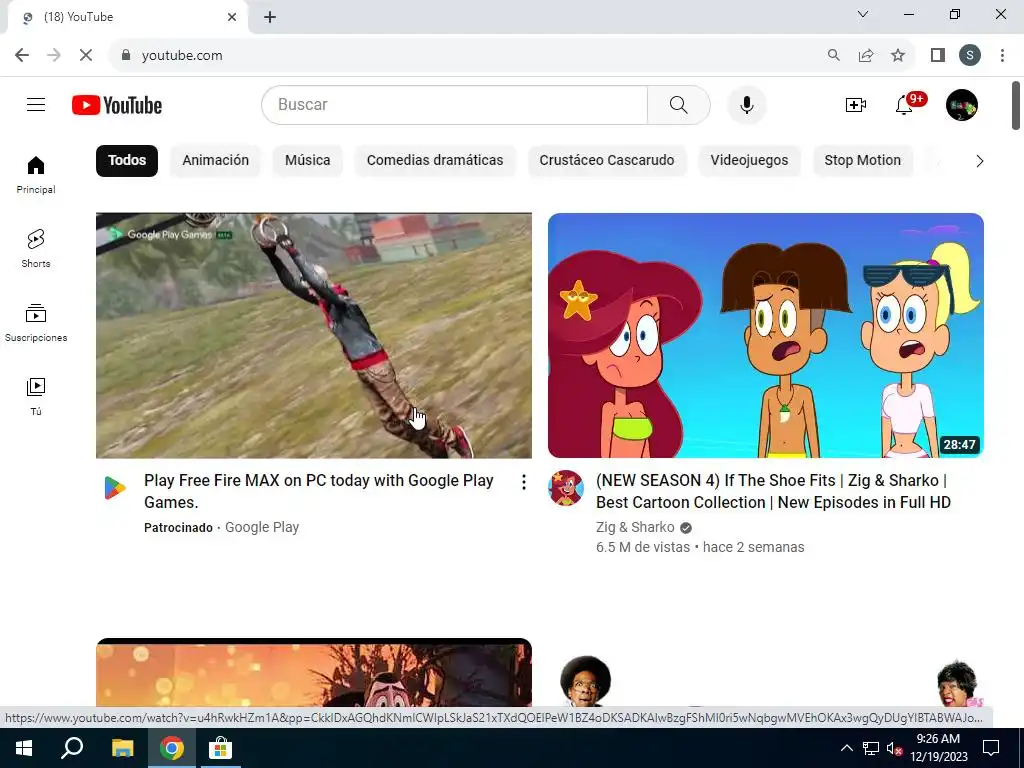This screenshot has width=1024, height=768.
Task: Toggle the Chrome side panel
Action: (x=938, y=56)
